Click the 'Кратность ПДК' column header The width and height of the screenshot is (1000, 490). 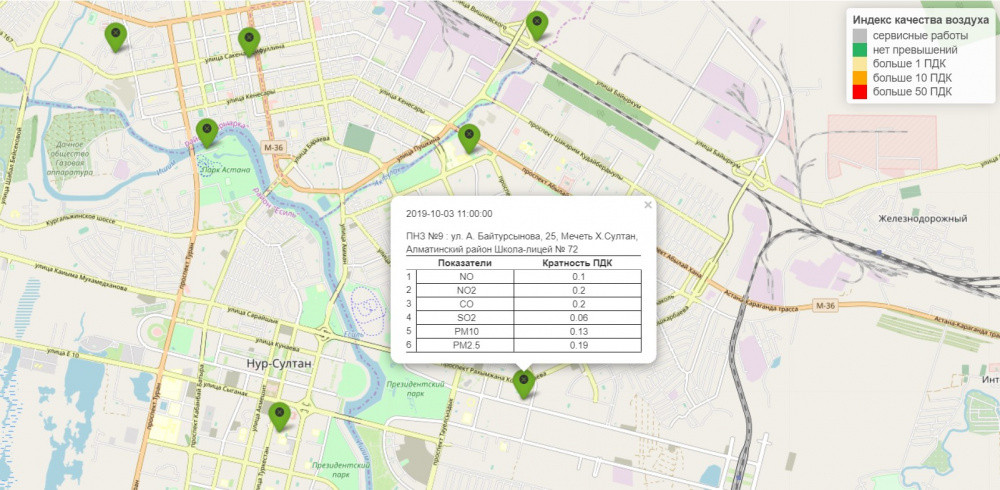pos(577,263)
